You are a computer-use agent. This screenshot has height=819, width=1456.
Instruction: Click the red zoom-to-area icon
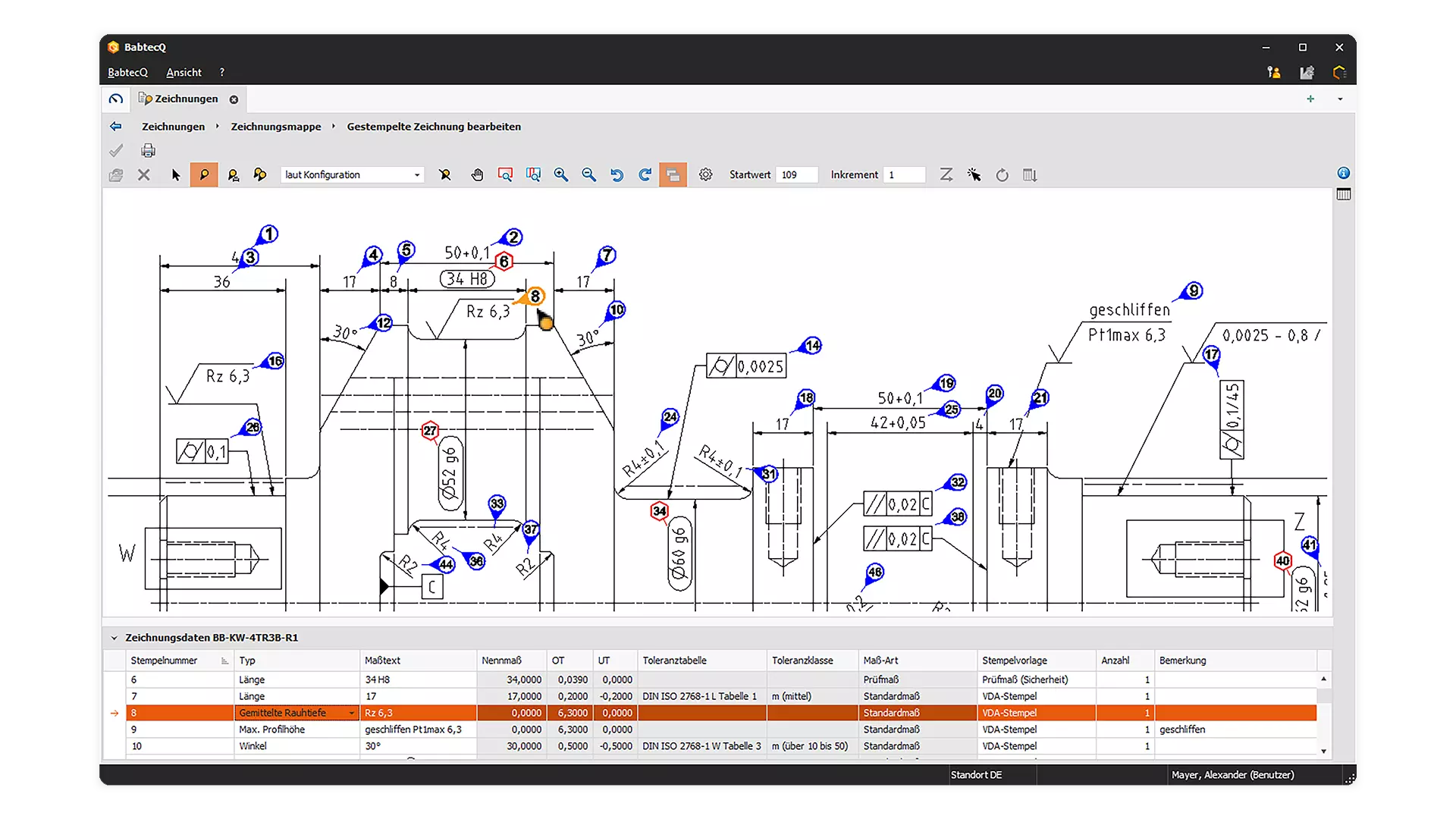coord(505,175)
